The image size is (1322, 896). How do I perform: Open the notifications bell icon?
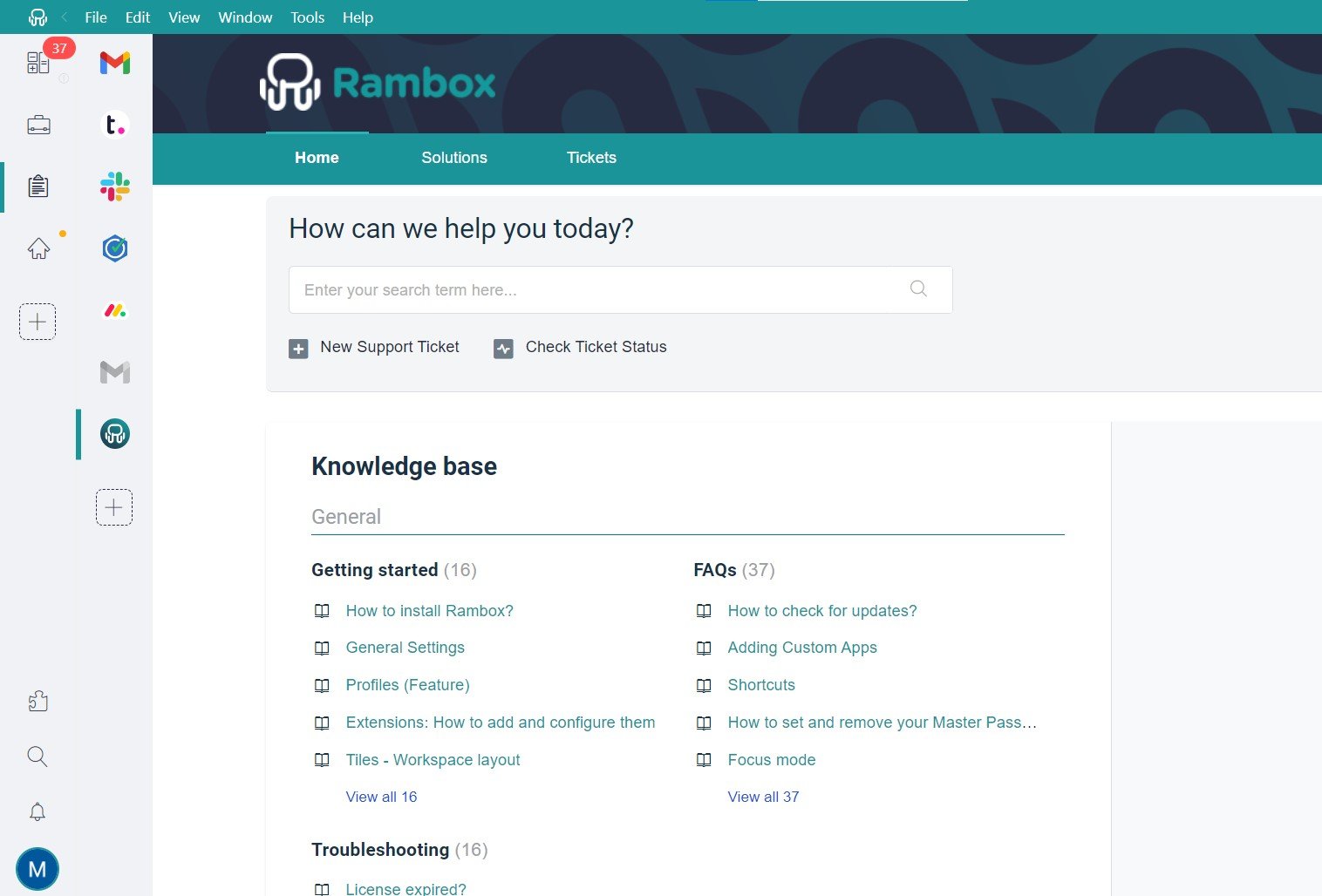click(x=37, y=811)
